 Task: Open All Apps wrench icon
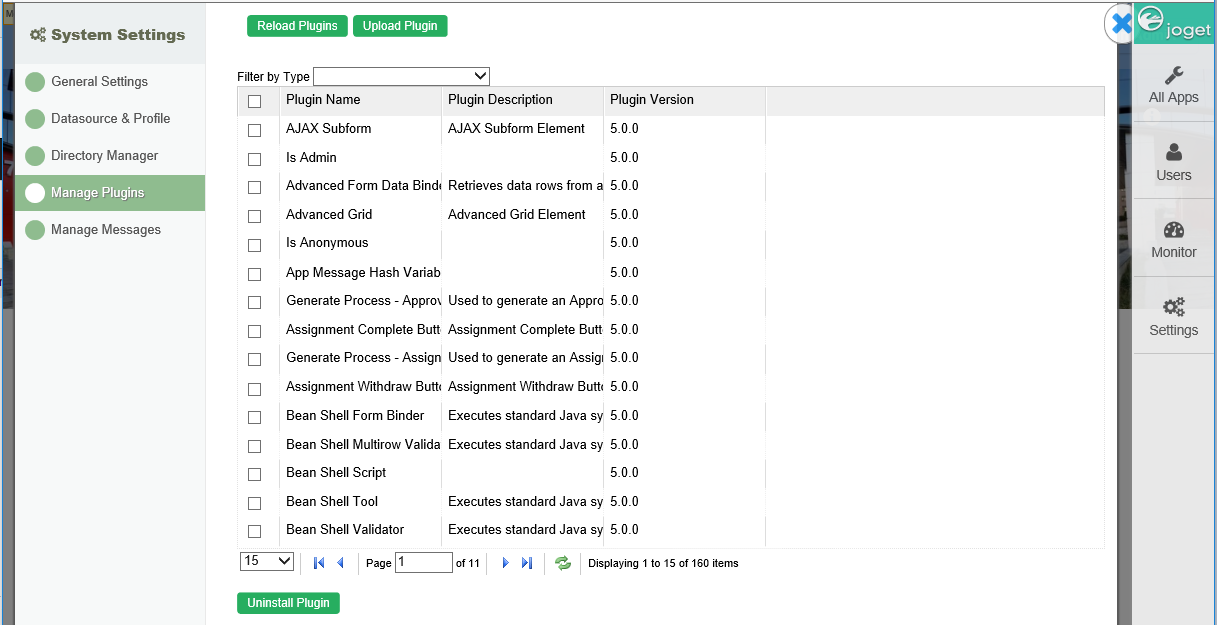(1174, 77)
